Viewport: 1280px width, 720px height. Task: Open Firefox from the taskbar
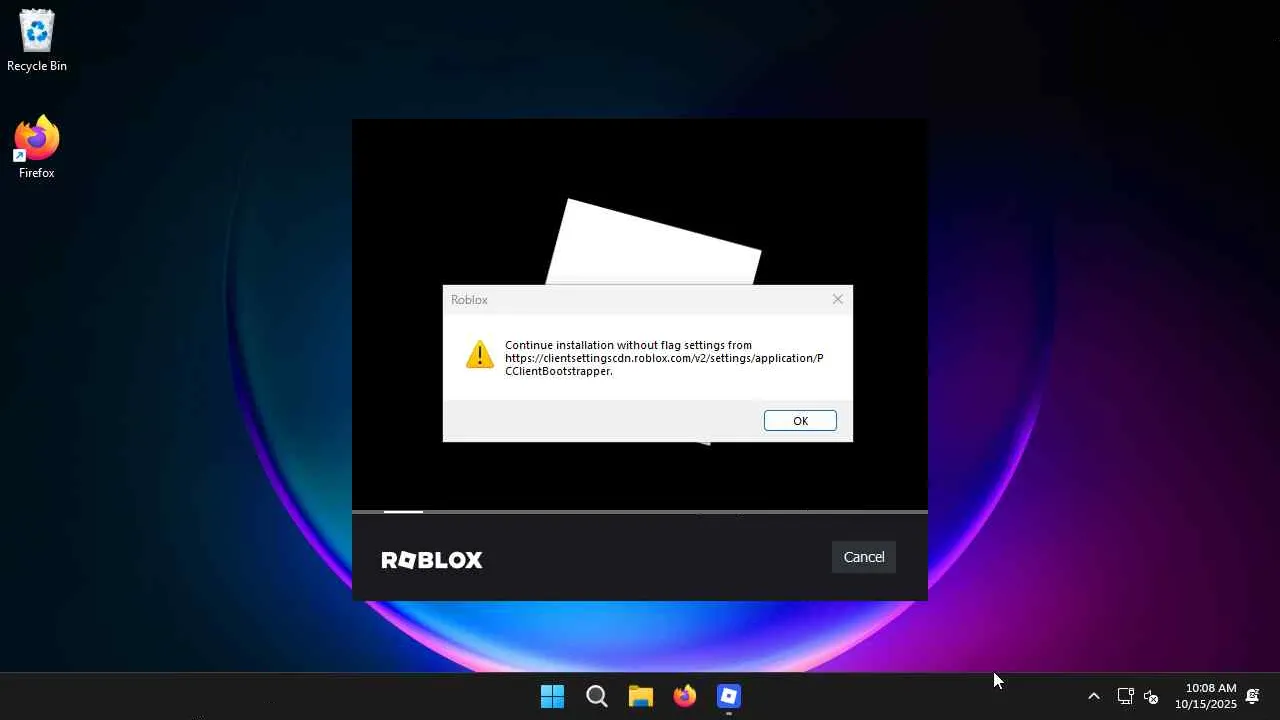(685, 696)
